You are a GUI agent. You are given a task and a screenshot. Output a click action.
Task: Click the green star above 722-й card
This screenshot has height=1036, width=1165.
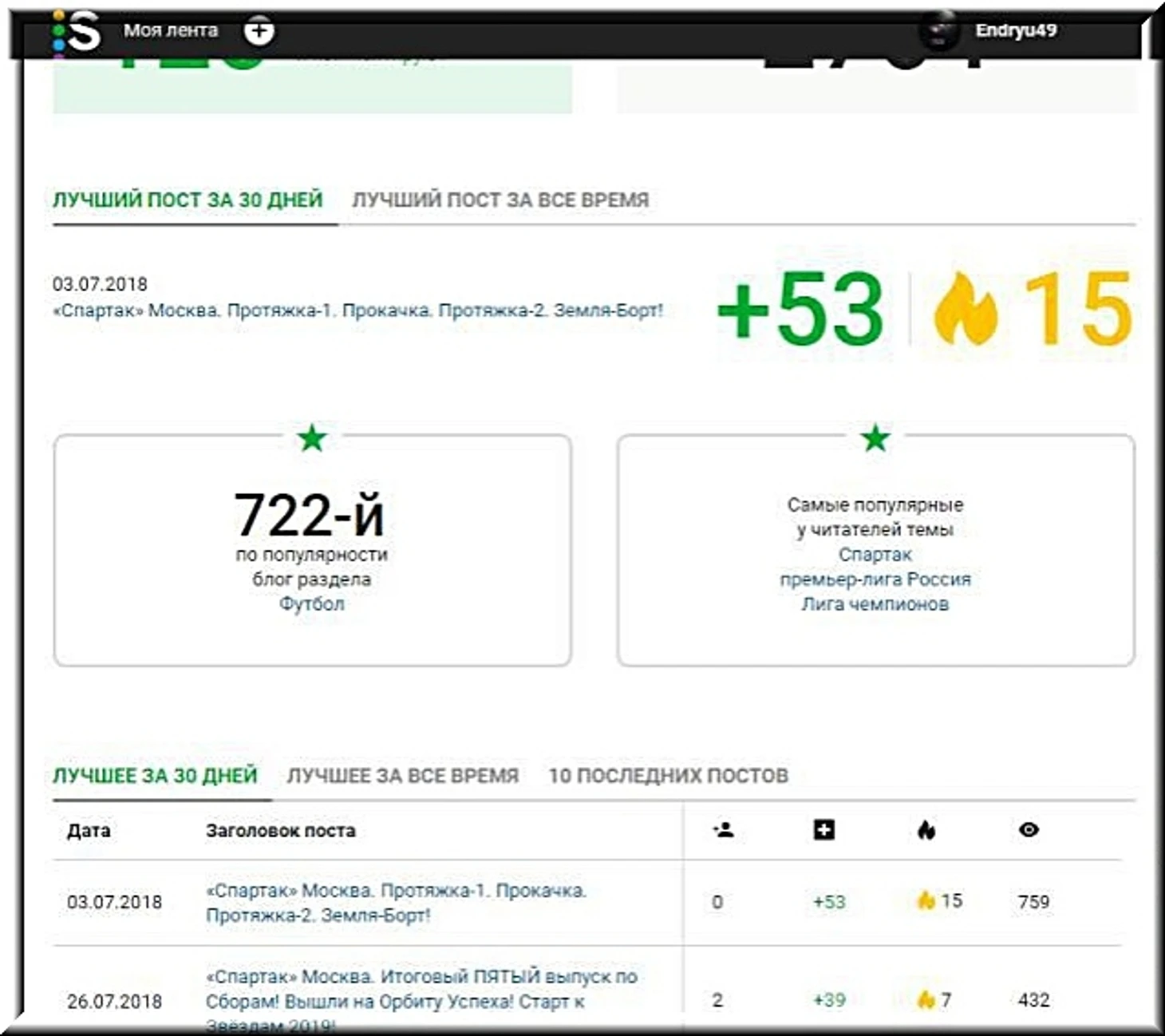(312, 437)
